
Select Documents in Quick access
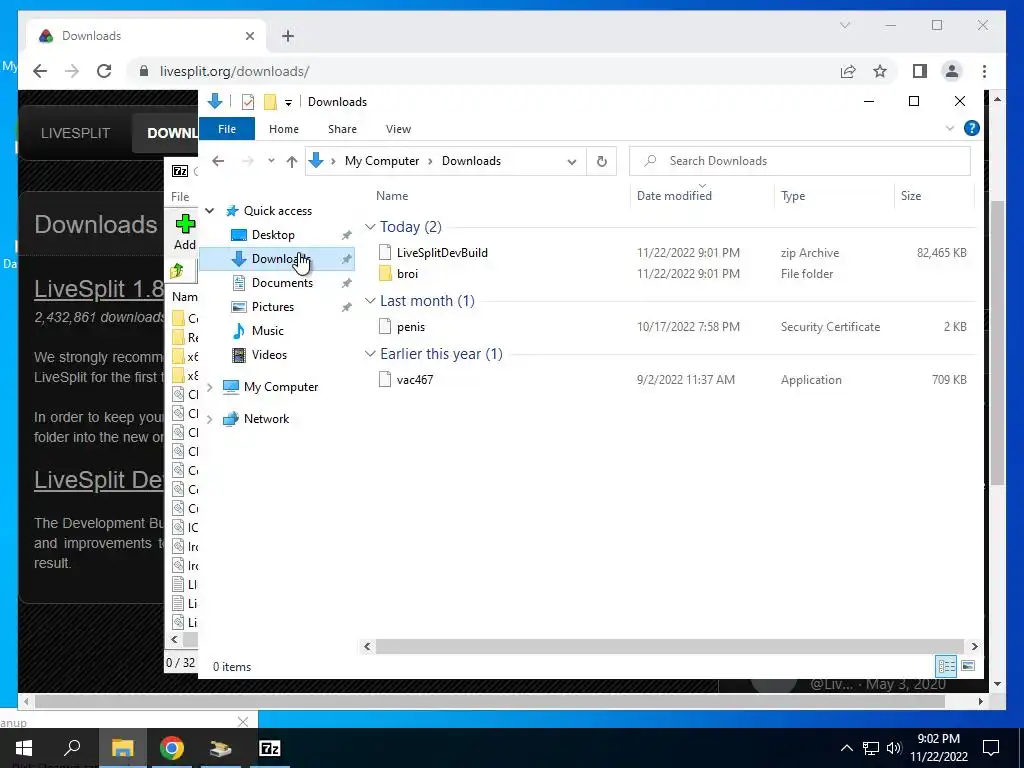click(282, 283)
